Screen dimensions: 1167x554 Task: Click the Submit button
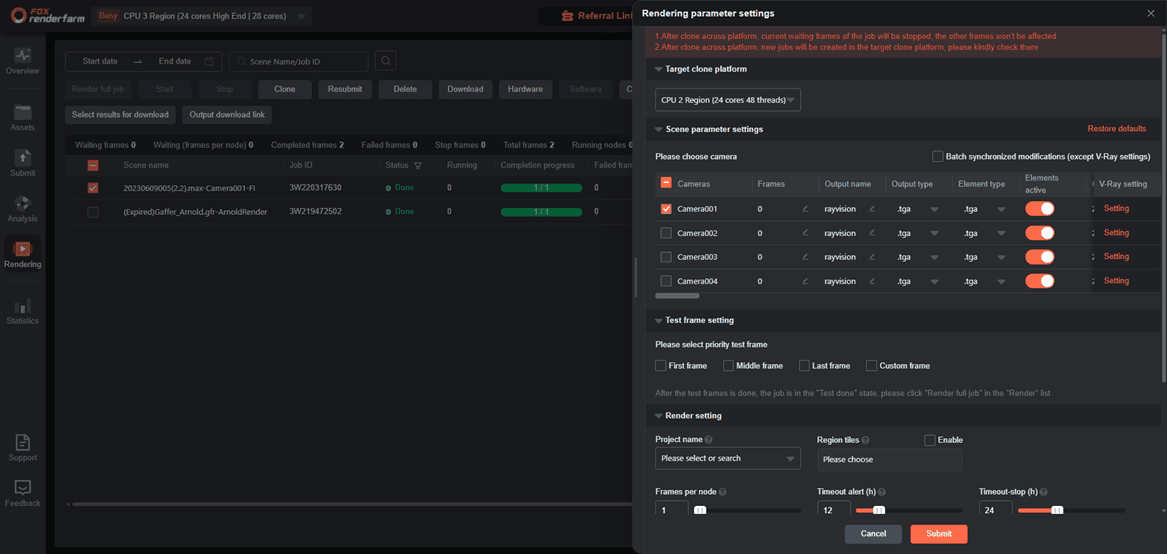(938, 534)
